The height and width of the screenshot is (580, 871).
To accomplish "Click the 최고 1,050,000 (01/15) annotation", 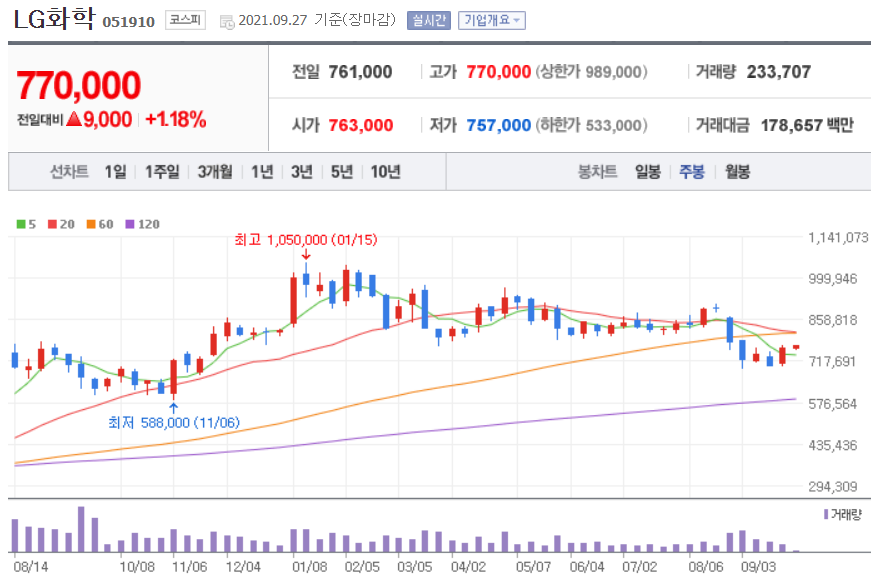I will 306,239.
